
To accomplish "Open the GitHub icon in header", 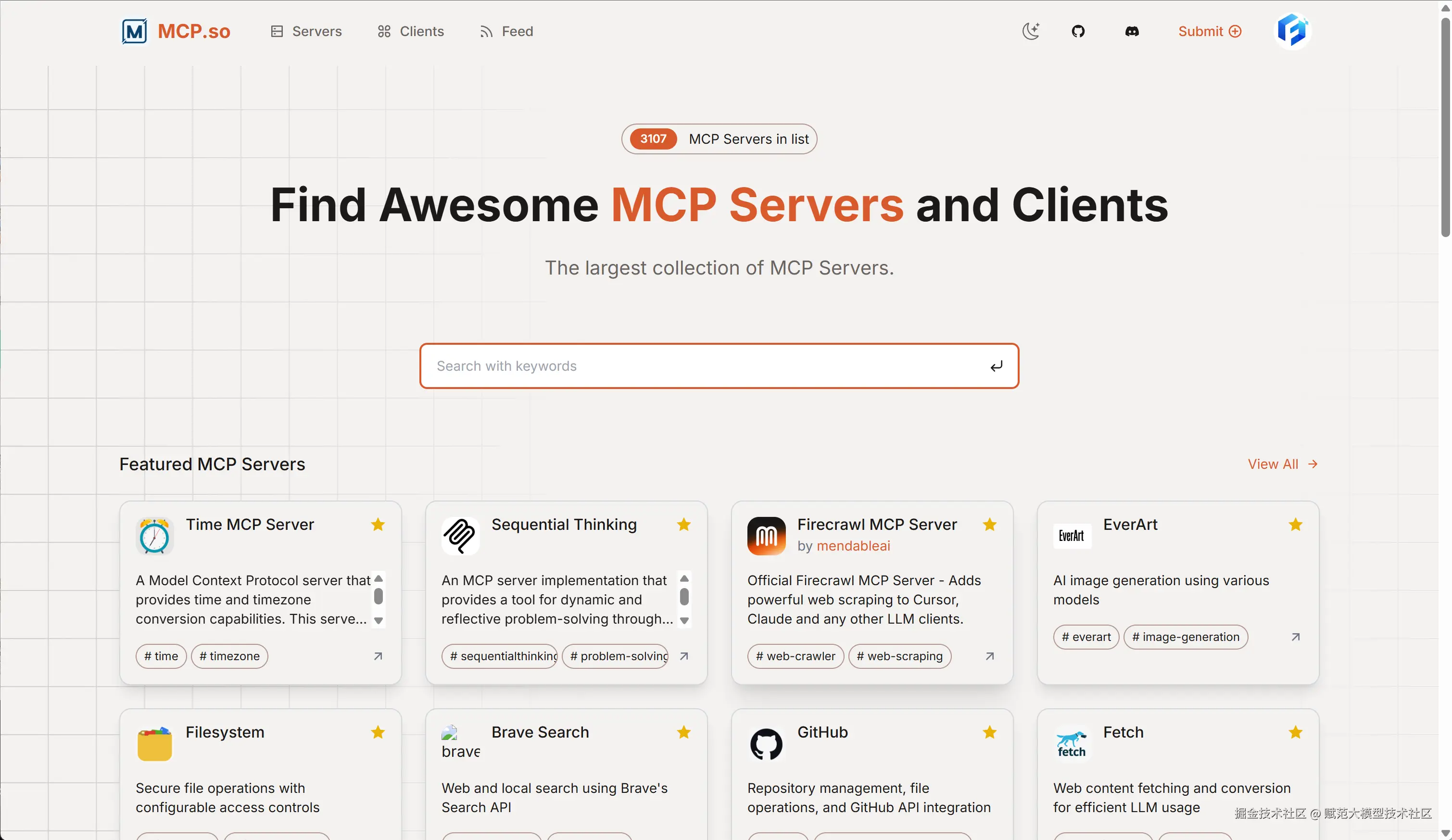I will click(1078, 31).
